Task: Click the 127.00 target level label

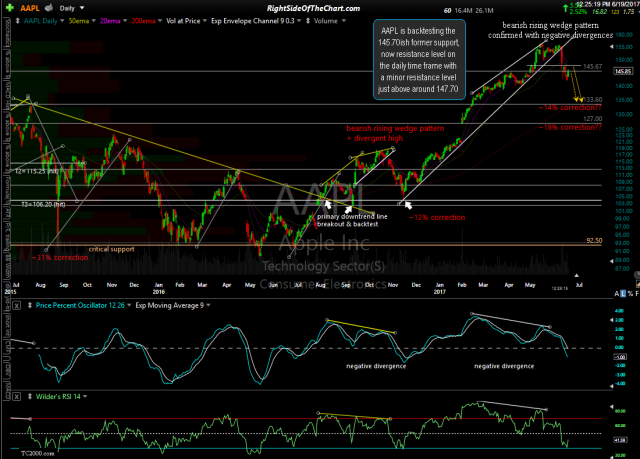Action: tap(593, 119)
